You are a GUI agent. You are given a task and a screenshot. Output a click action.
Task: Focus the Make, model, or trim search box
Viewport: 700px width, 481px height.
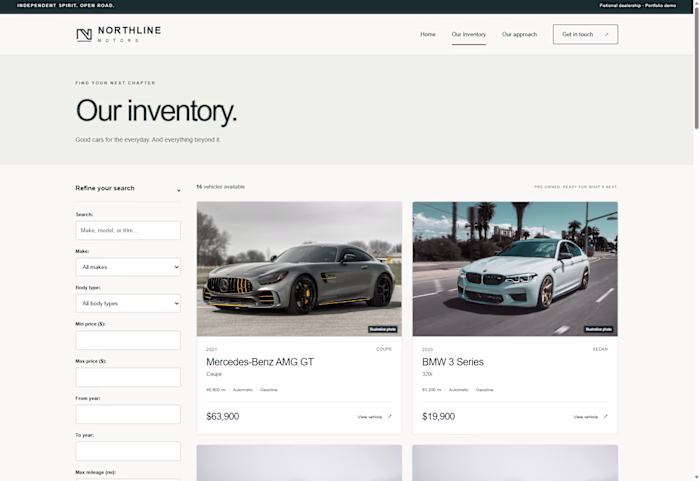click(128, 230)
